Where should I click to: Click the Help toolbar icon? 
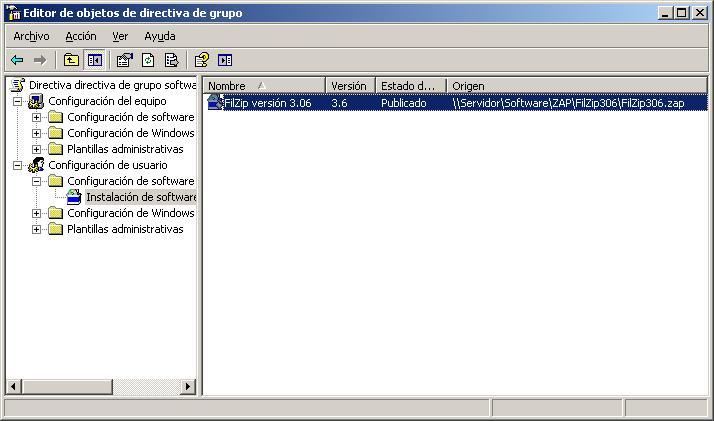(201, 60)
